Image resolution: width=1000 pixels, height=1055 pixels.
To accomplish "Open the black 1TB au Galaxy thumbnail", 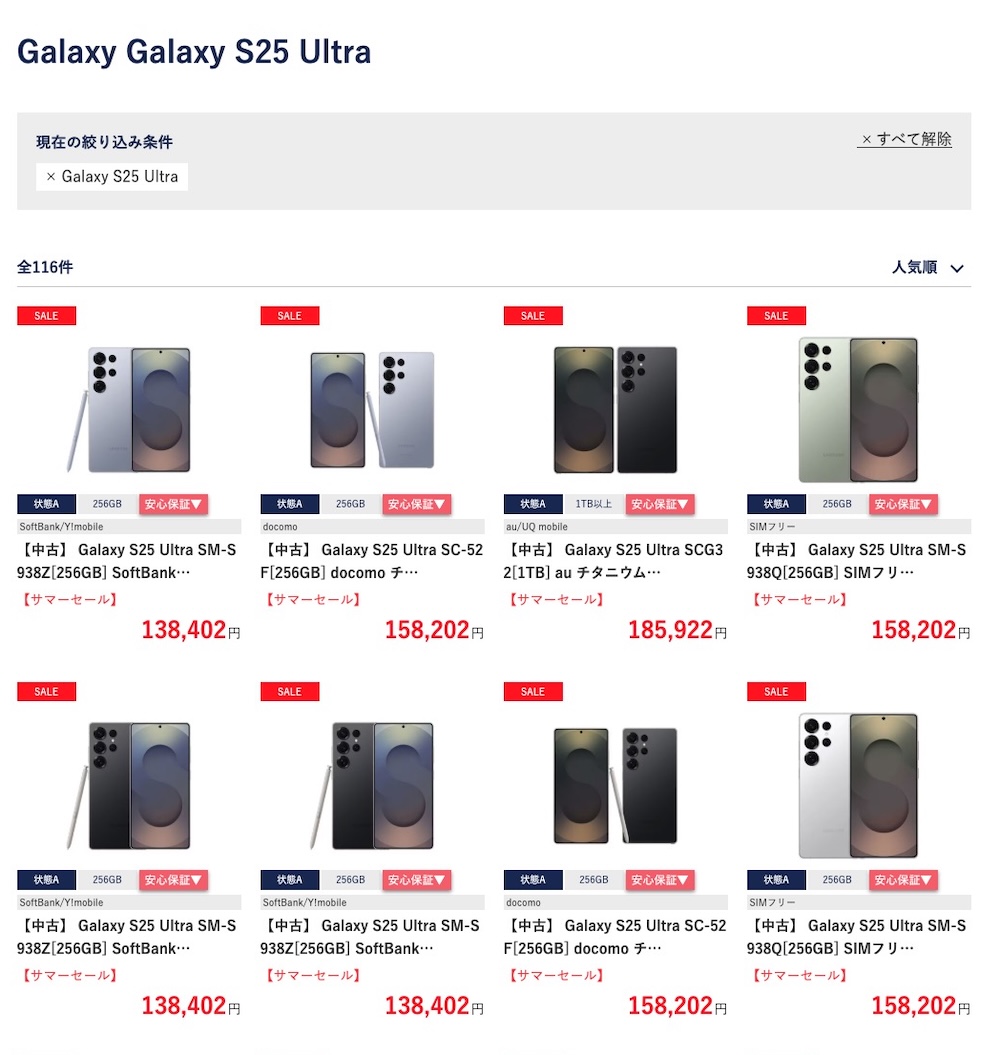I will pos(616,409).
